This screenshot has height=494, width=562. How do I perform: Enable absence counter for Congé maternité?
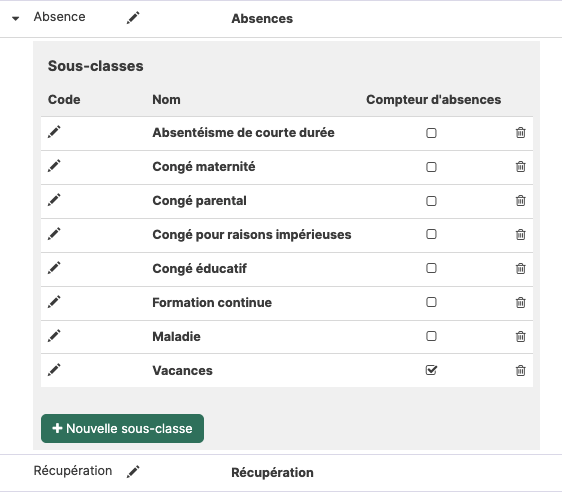pos(431,167)
